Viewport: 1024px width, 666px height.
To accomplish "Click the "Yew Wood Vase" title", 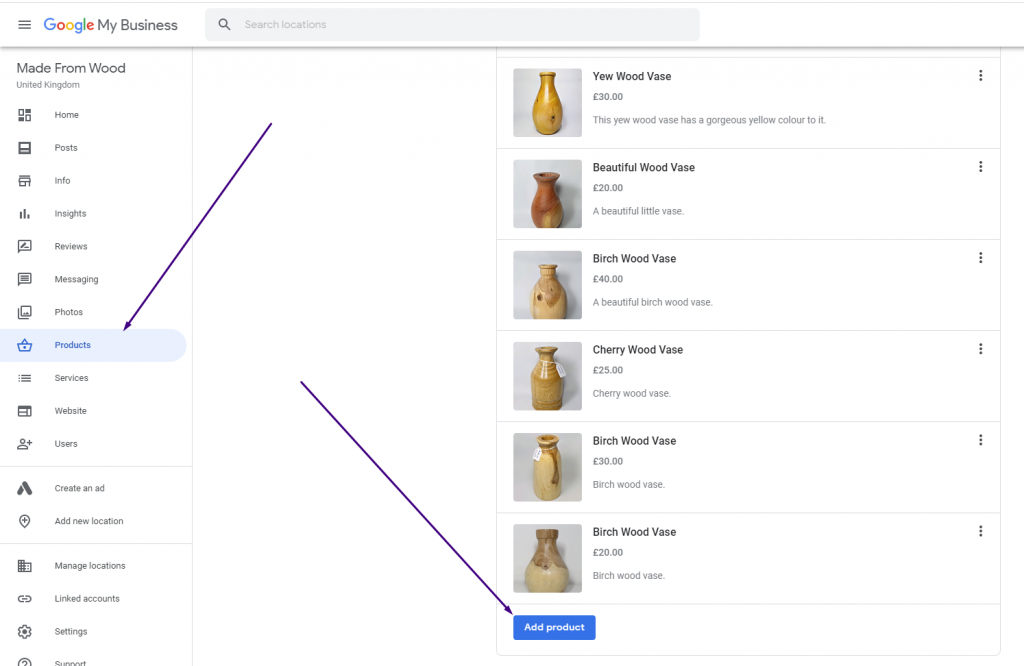I will [x=632, y=76].
